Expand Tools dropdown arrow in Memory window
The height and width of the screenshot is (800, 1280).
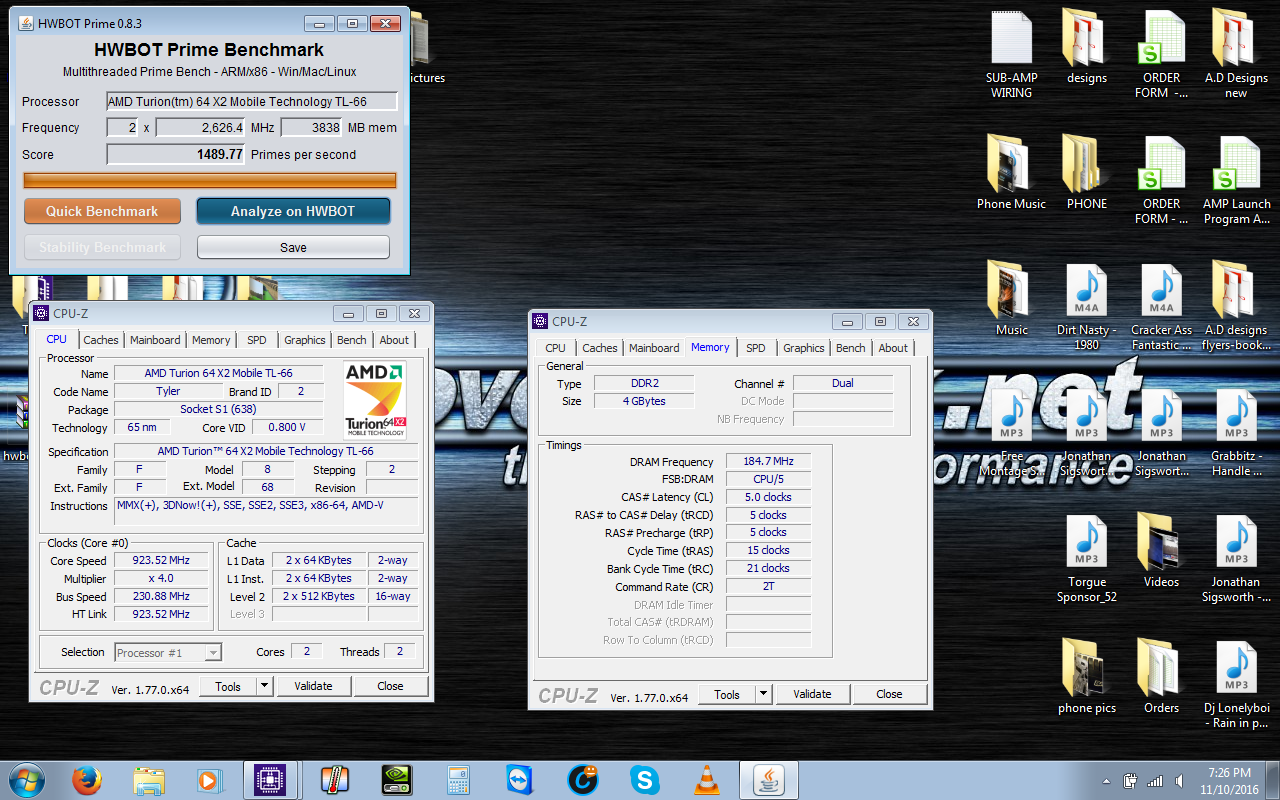(763, 694)
